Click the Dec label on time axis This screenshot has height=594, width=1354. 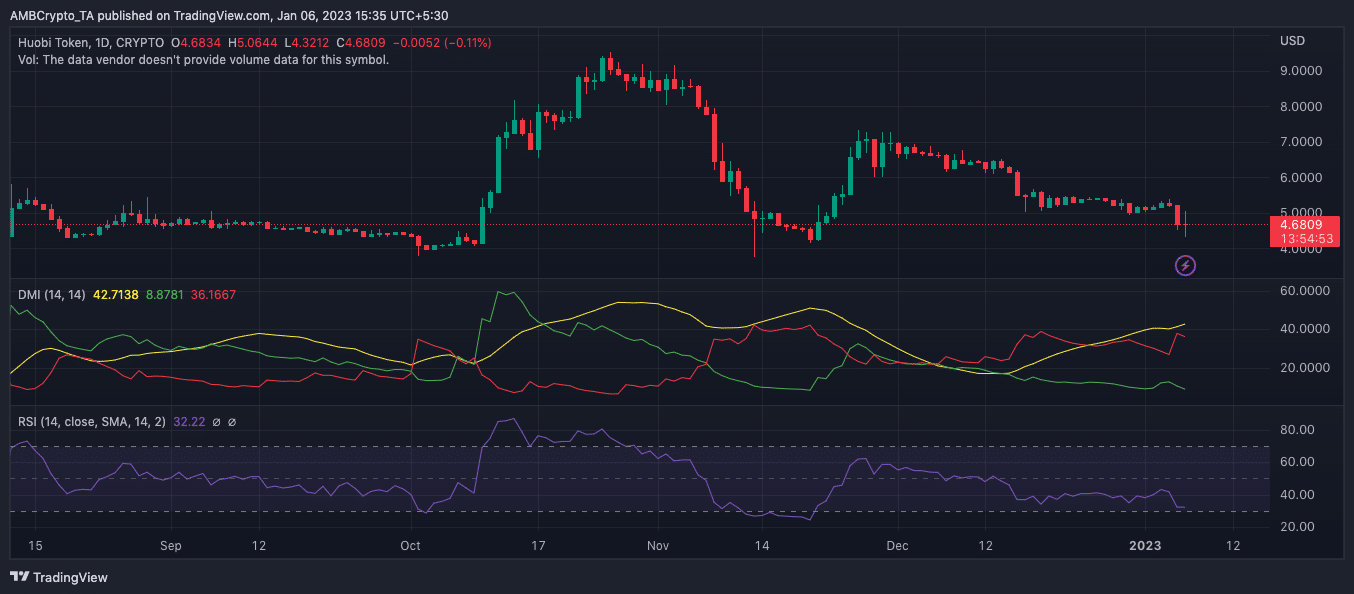pyautogui.click(x=898, y=546)
